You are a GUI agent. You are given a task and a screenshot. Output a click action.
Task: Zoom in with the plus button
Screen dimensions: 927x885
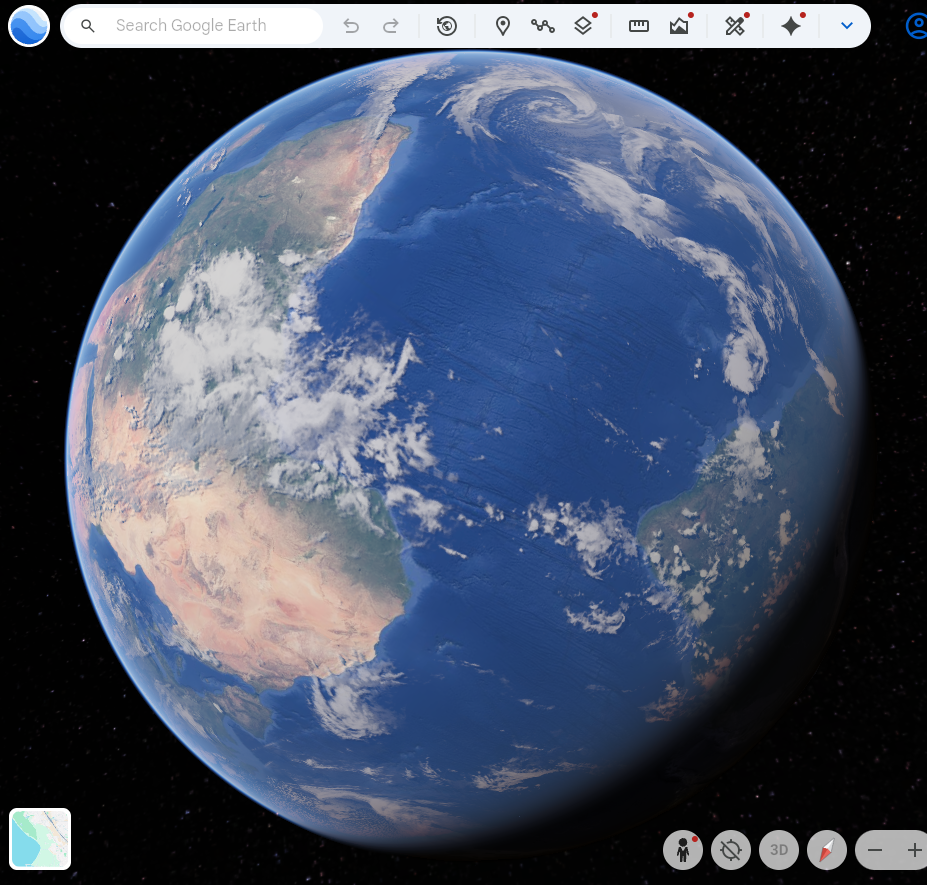point(913,850)
